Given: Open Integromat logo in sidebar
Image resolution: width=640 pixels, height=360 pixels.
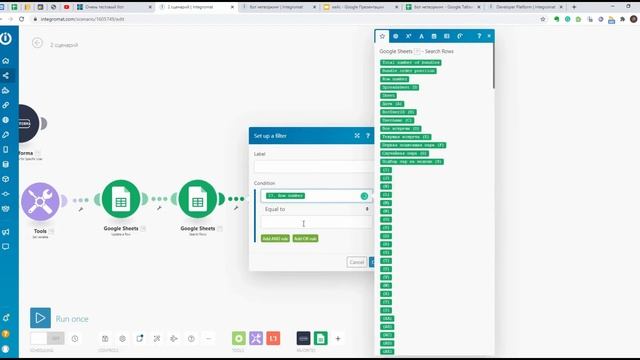Looking at the screenshot, I should pyautogui.click(x=6, y=39).
